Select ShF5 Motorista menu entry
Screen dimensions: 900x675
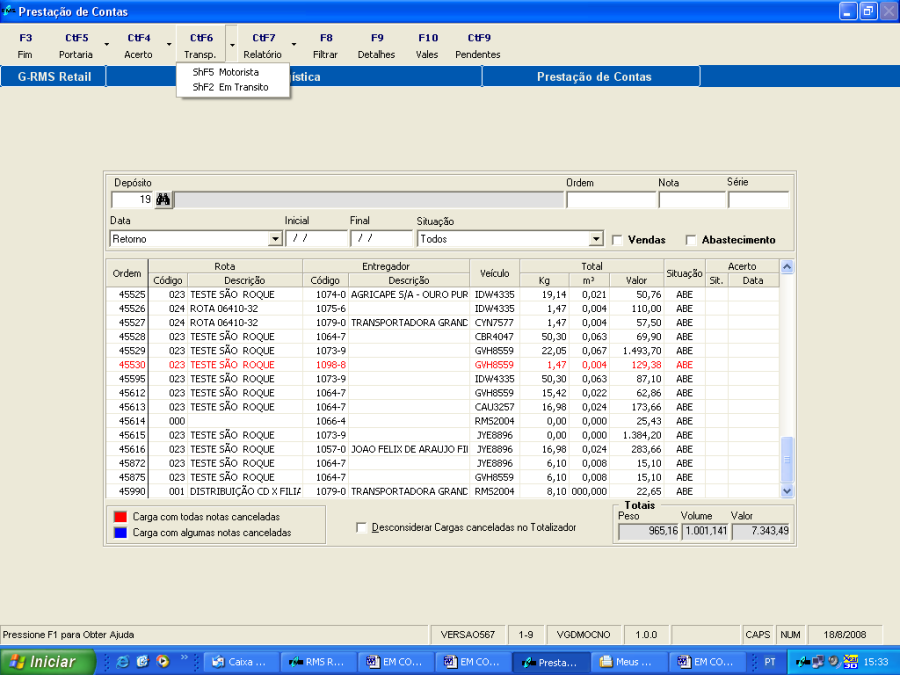tap(232, 72)
